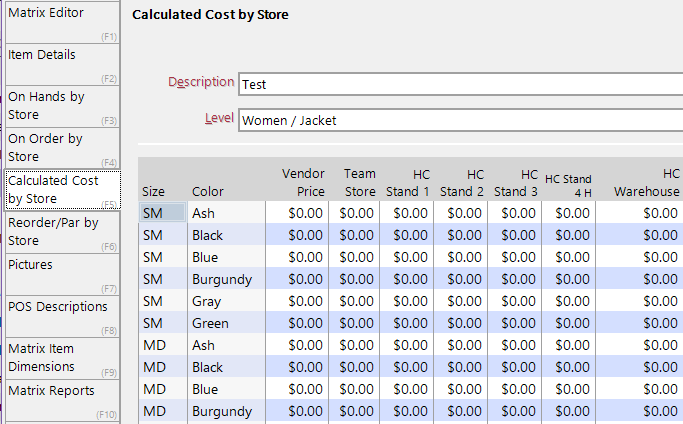Image resolution: width=683 pixels, height=424 pixels.
Task: Click HC Warehouse value for MD Burgundy
Action: pos(639,411)
